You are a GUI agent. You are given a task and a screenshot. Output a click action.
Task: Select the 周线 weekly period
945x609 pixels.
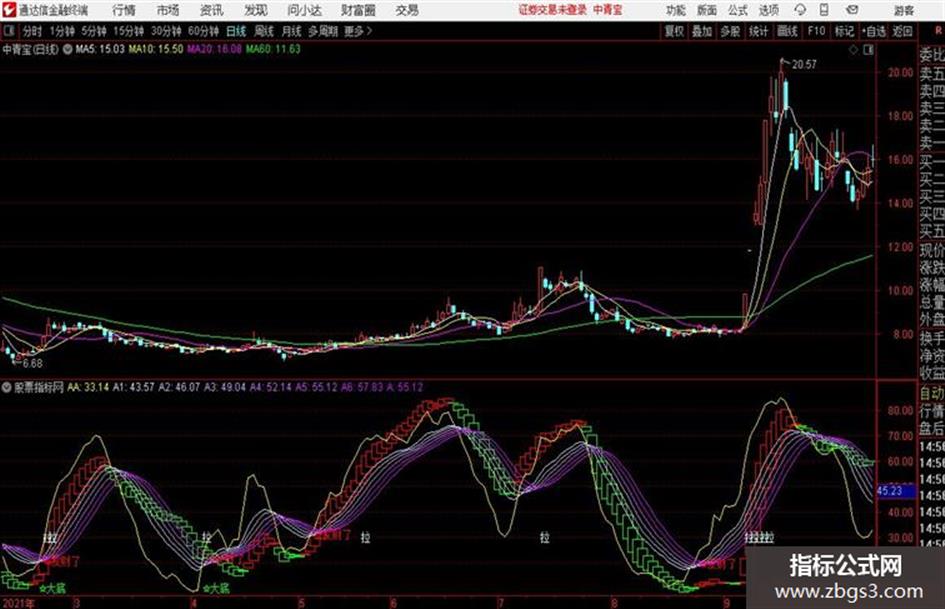(264, 31)
